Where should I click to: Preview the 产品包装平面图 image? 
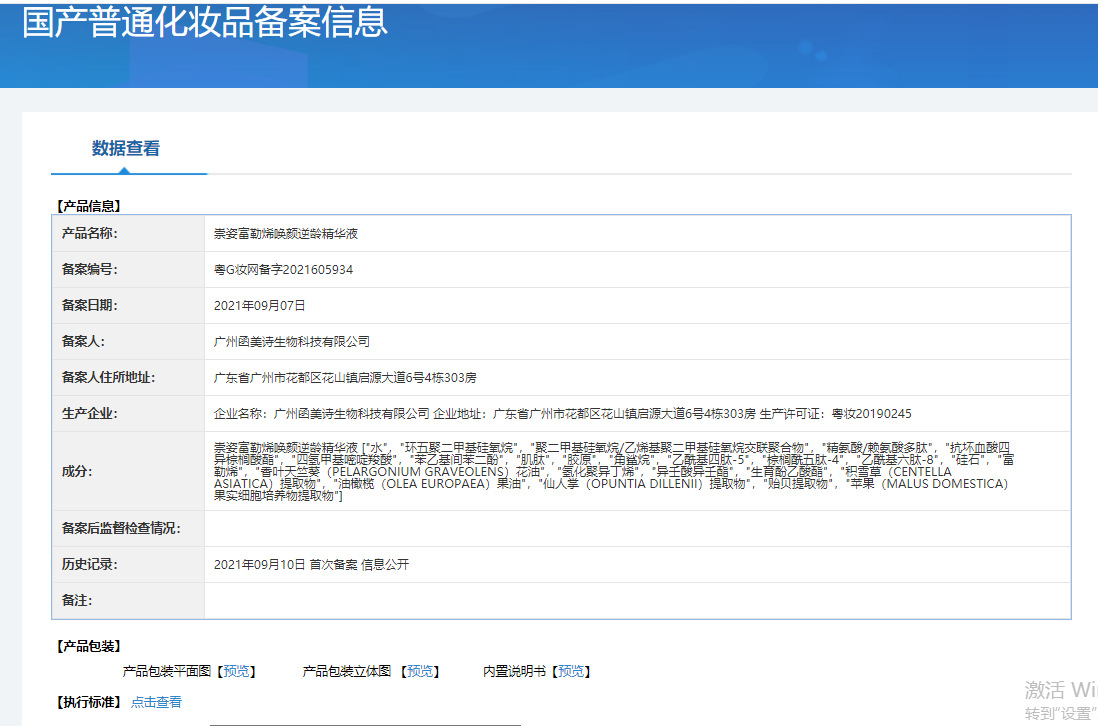click(x=237, y=672)
